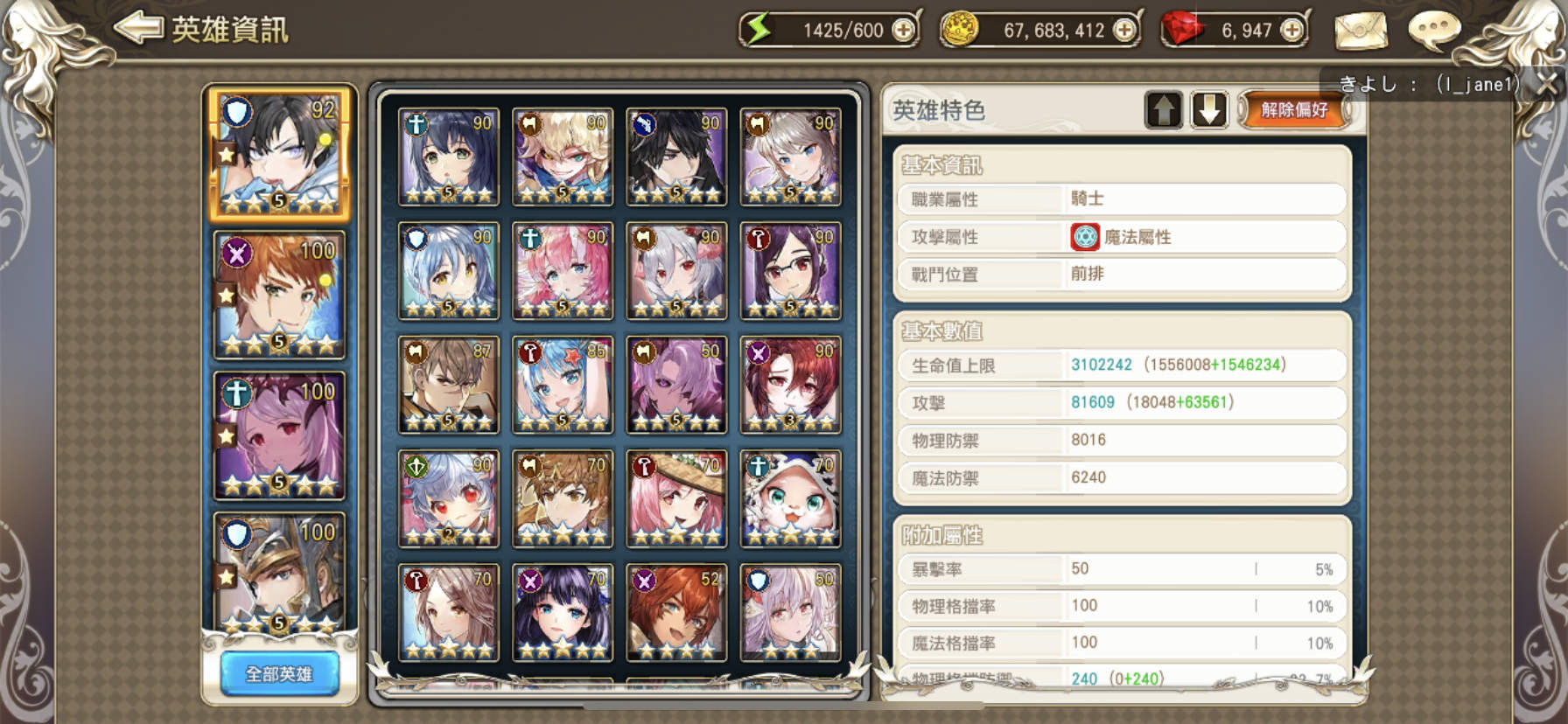
Task: Add gems with the ruby plus button
Action: pyautogui.click(x=1291, y=31)
